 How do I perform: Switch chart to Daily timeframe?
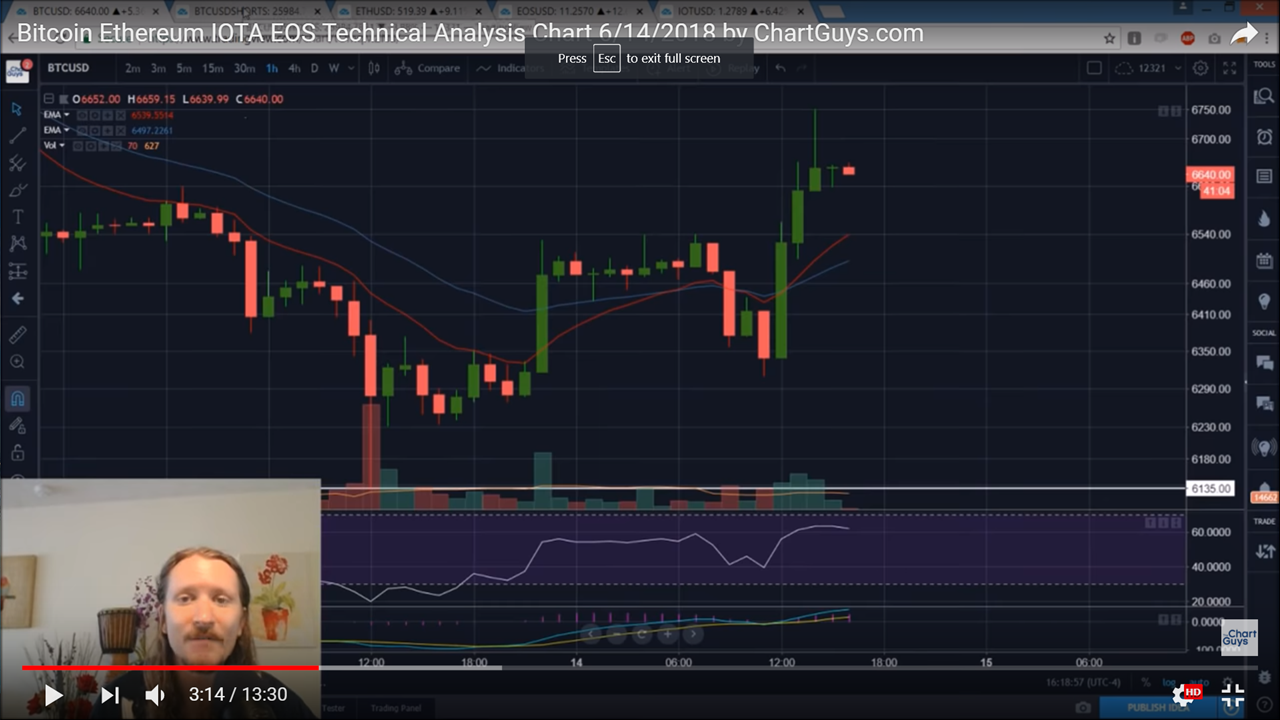pos(314,68)
